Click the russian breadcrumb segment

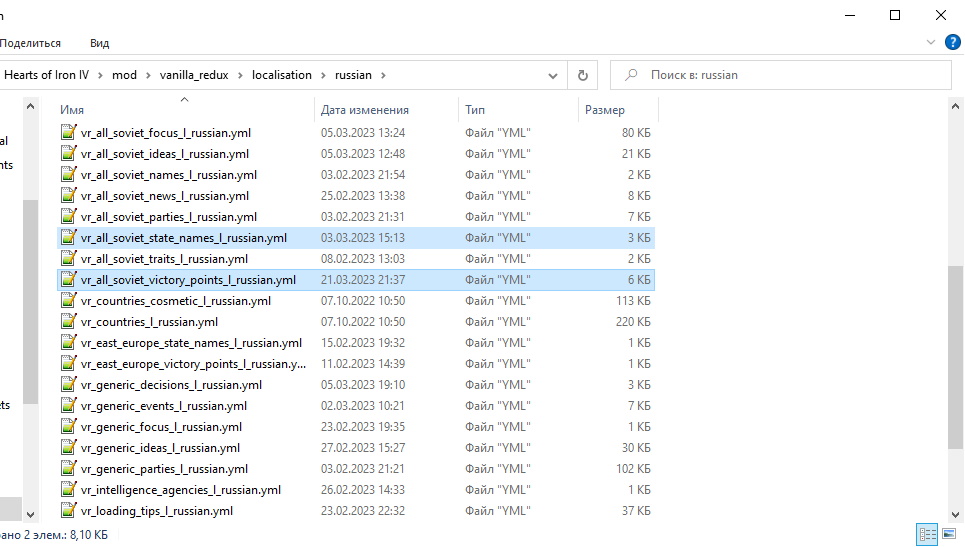pyautogui.click(x=353, y=75)
